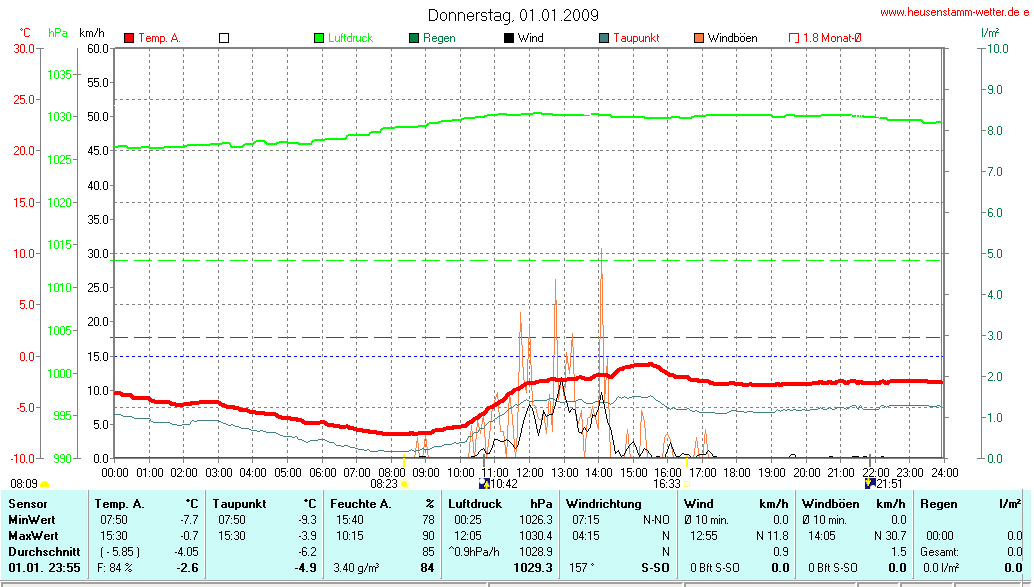The height and width of the screenshot is (587, 1034).
Task: Click the empty white legend box
Action: 224,38
